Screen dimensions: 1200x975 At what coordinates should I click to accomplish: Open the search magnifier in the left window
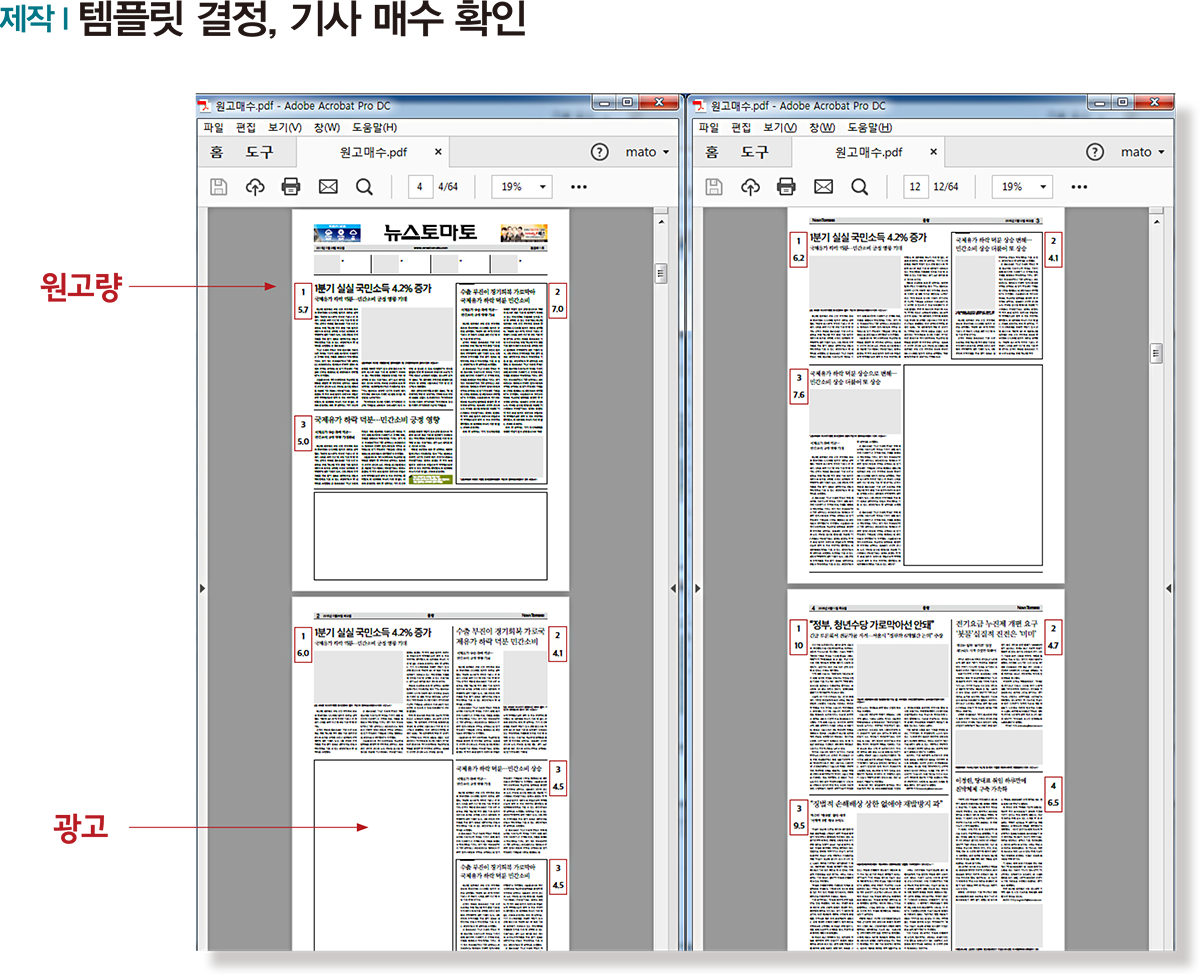364,187
